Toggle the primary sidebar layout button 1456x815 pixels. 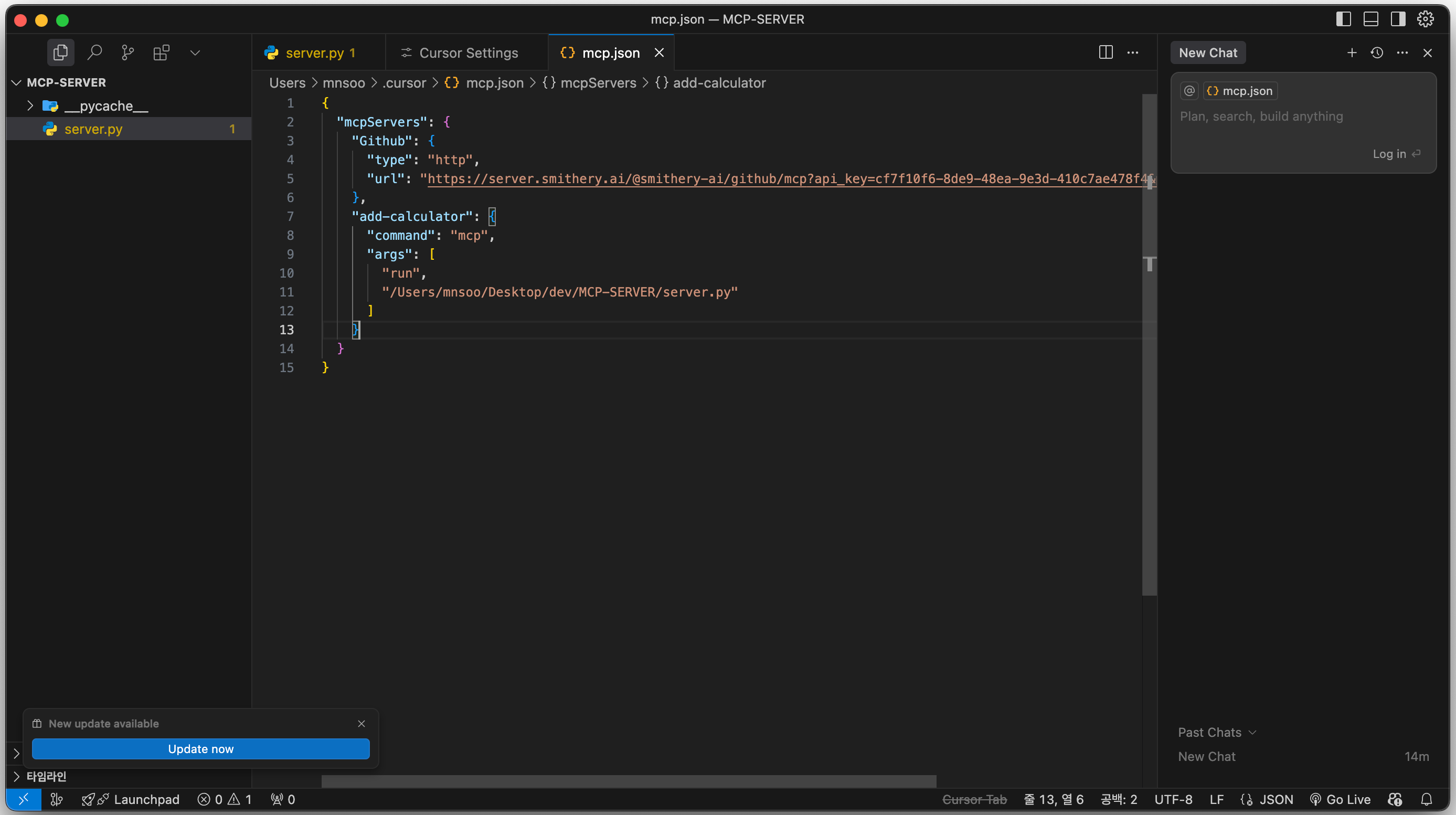click(x=1344, y=19)
